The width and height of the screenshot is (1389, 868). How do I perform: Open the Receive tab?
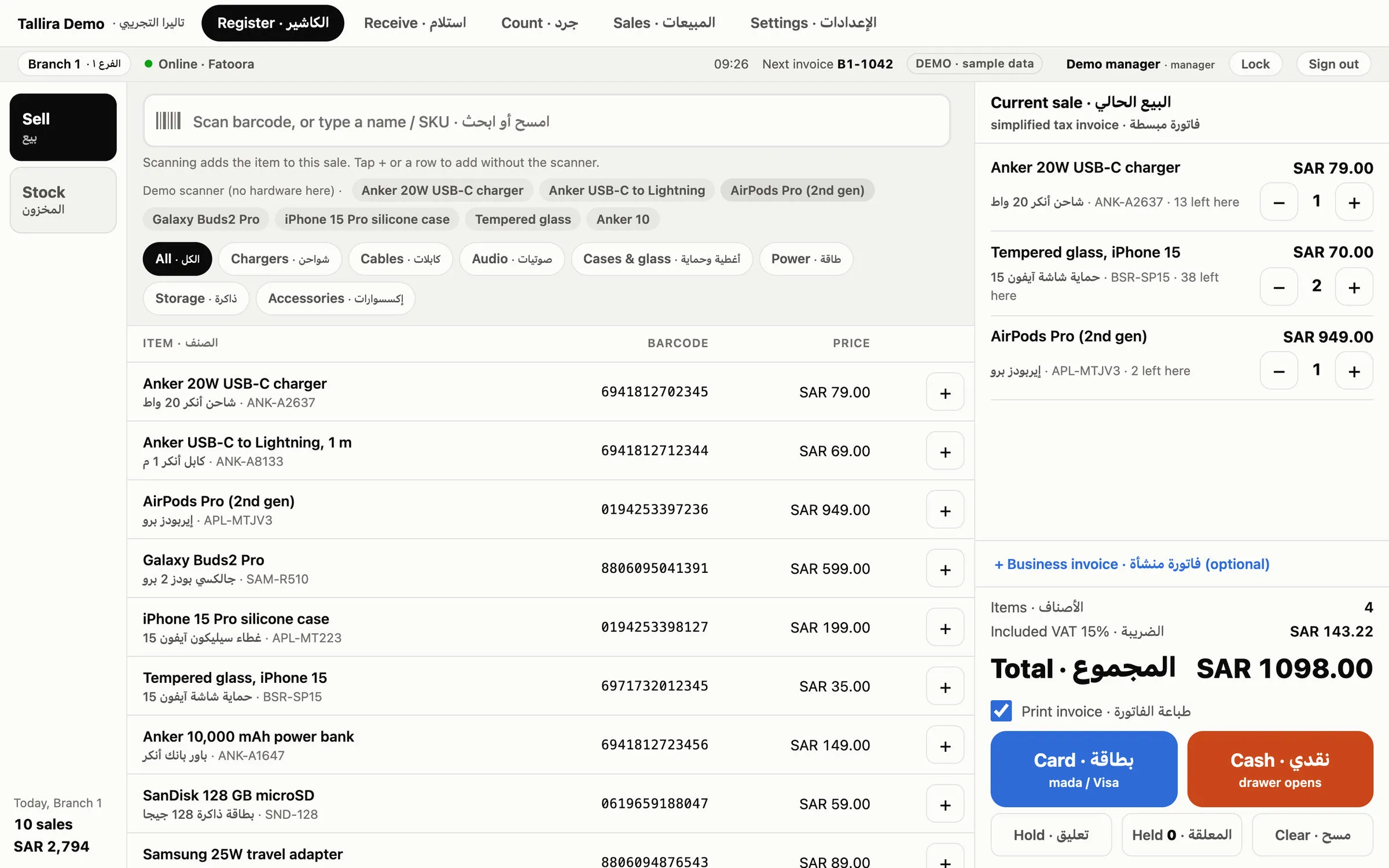(x=414, y=23)
